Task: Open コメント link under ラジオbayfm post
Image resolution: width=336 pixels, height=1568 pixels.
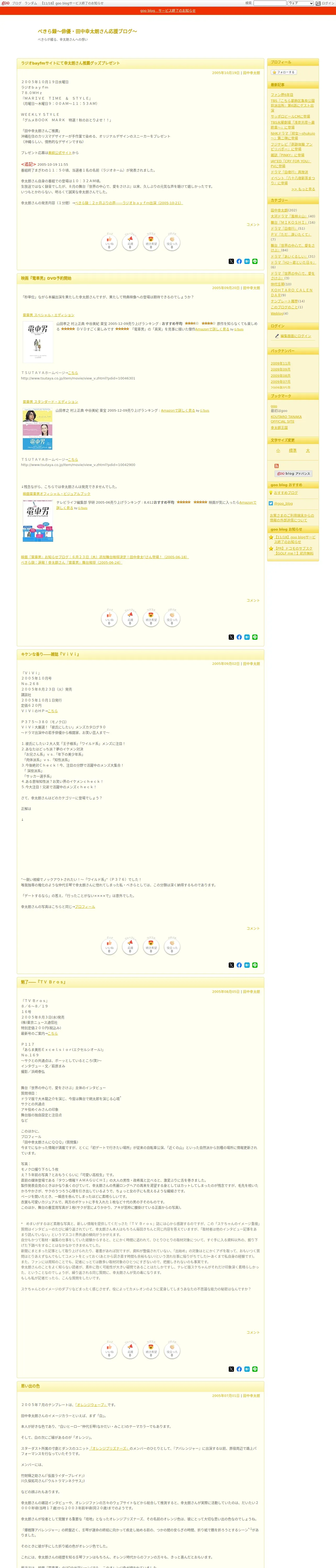Action: (253, 224)
